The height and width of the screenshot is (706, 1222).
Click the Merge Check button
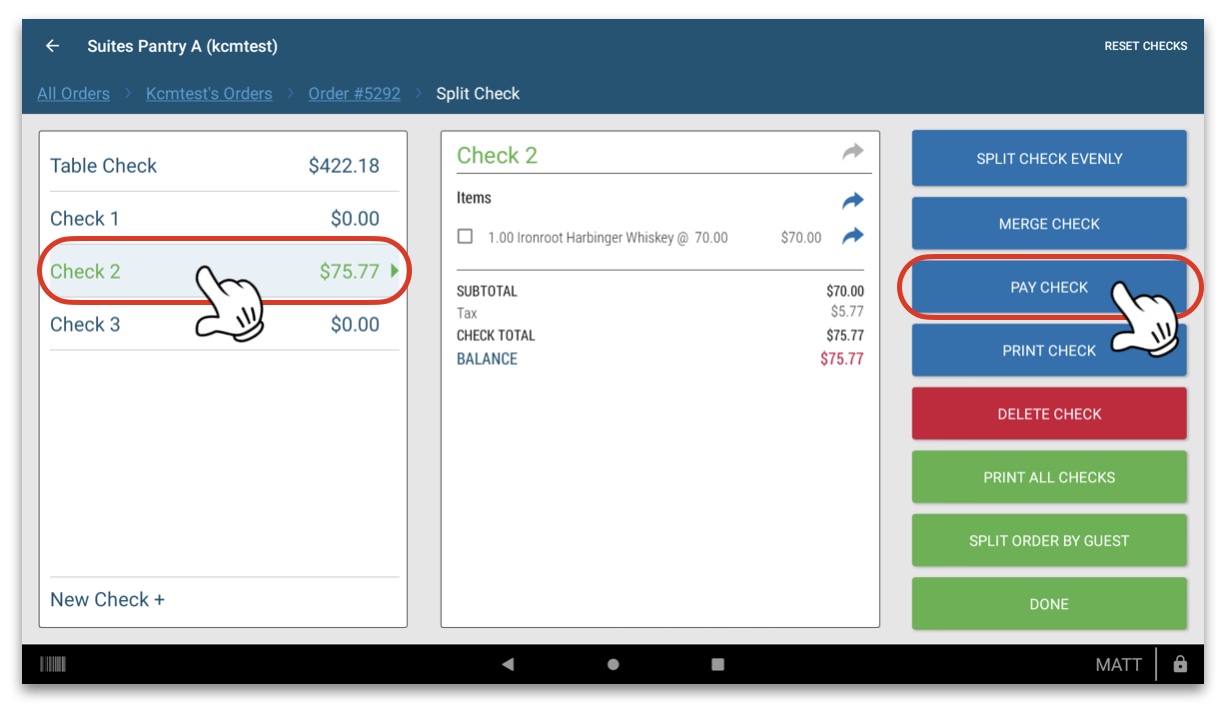(1049, 223)
